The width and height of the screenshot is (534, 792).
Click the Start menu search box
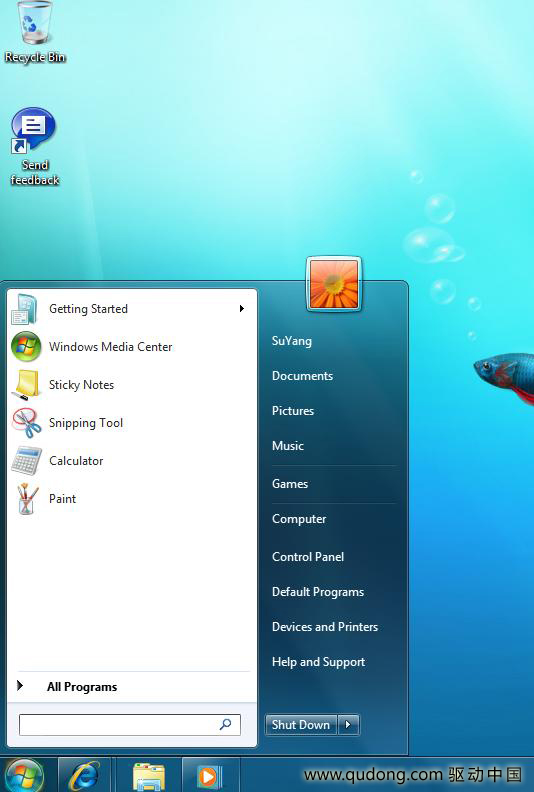(130, 725)
